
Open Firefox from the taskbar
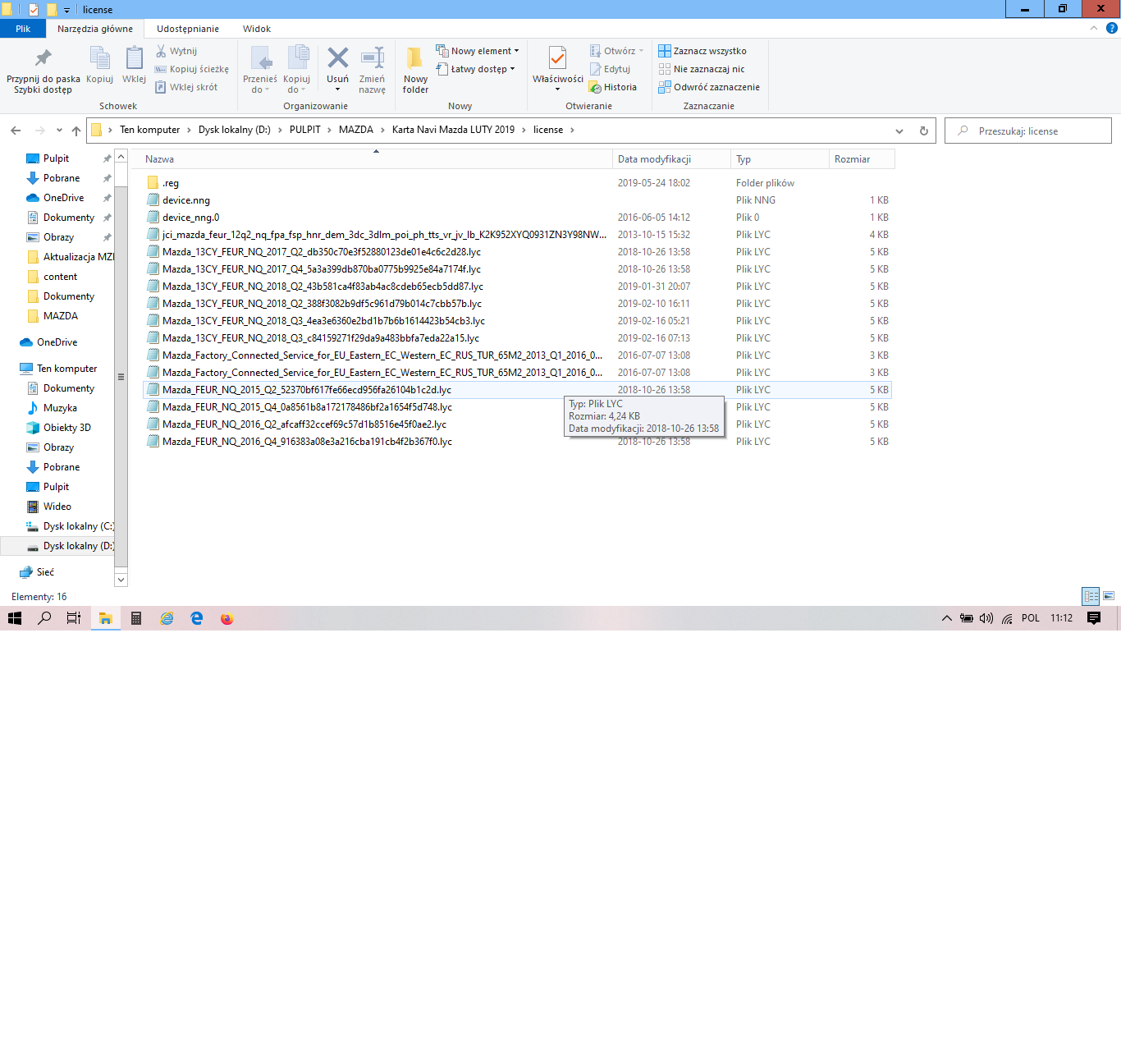coord(227,618)
